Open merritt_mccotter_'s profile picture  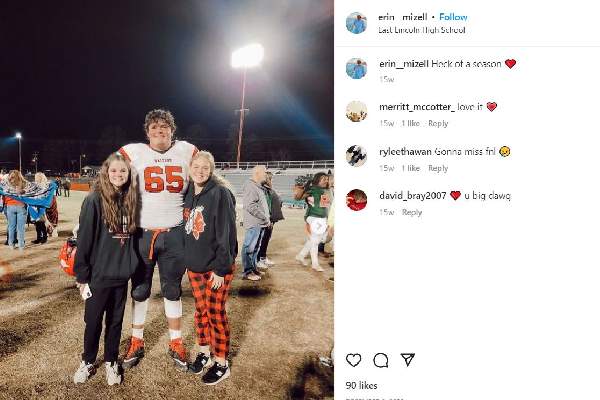[356, 111]
